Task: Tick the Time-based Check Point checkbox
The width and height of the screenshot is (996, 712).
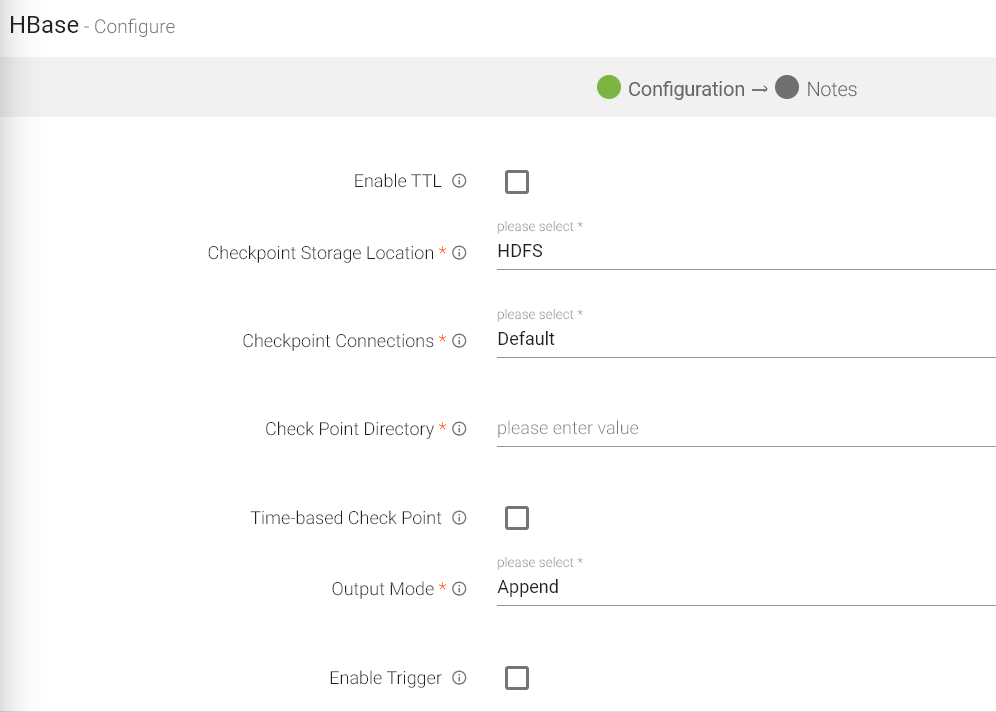Action: point(517,518)
